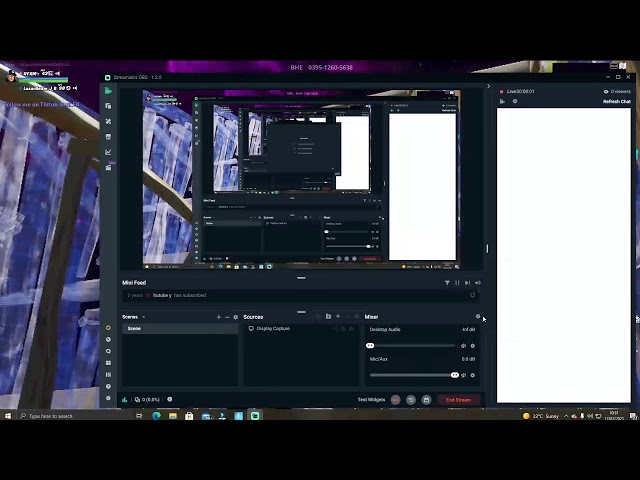Click the Refresh Chat link

click(x=617, y=101)
